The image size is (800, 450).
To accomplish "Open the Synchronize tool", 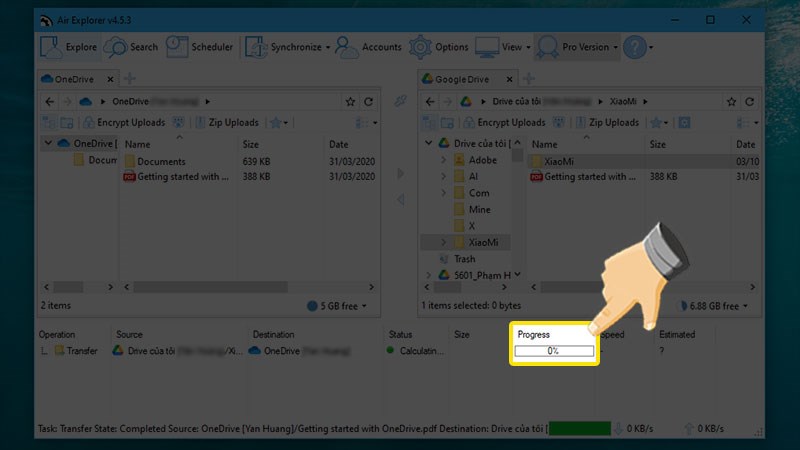I will click(284, 47).
